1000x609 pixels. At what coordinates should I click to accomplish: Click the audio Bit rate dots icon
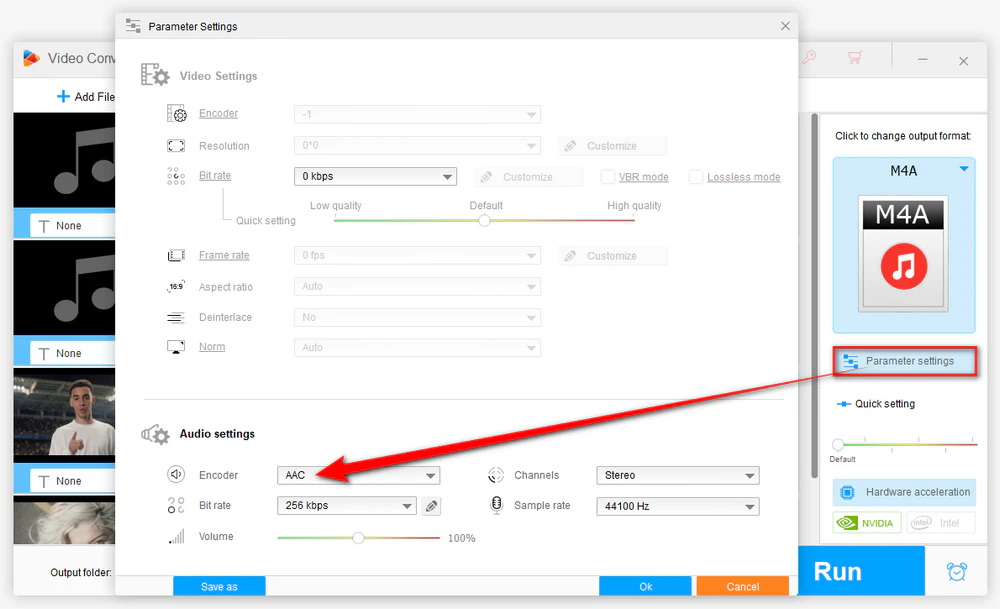[x=176, y=505]
